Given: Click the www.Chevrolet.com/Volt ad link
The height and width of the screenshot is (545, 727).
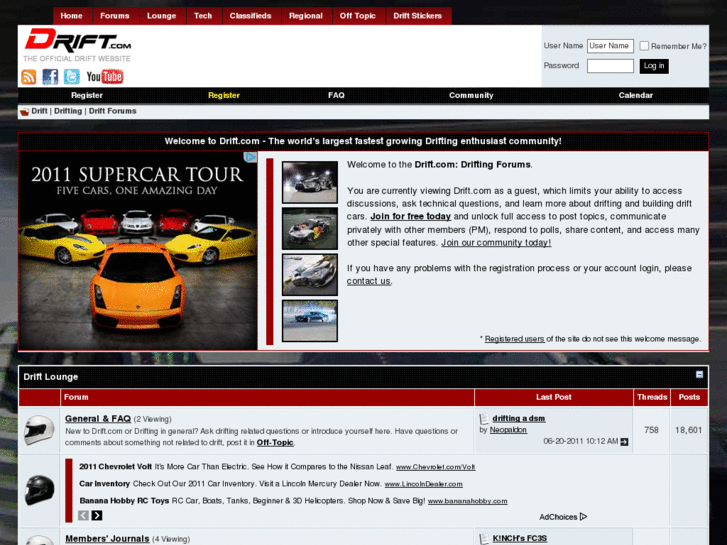Looking at the screenshot, I should coord(435,467).
